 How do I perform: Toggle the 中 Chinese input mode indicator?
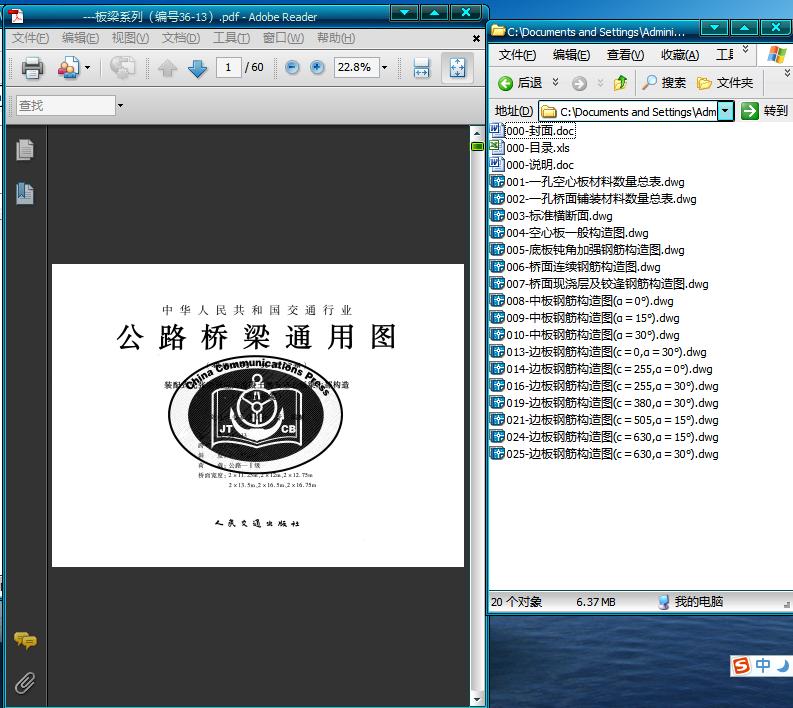click(763, 666)
